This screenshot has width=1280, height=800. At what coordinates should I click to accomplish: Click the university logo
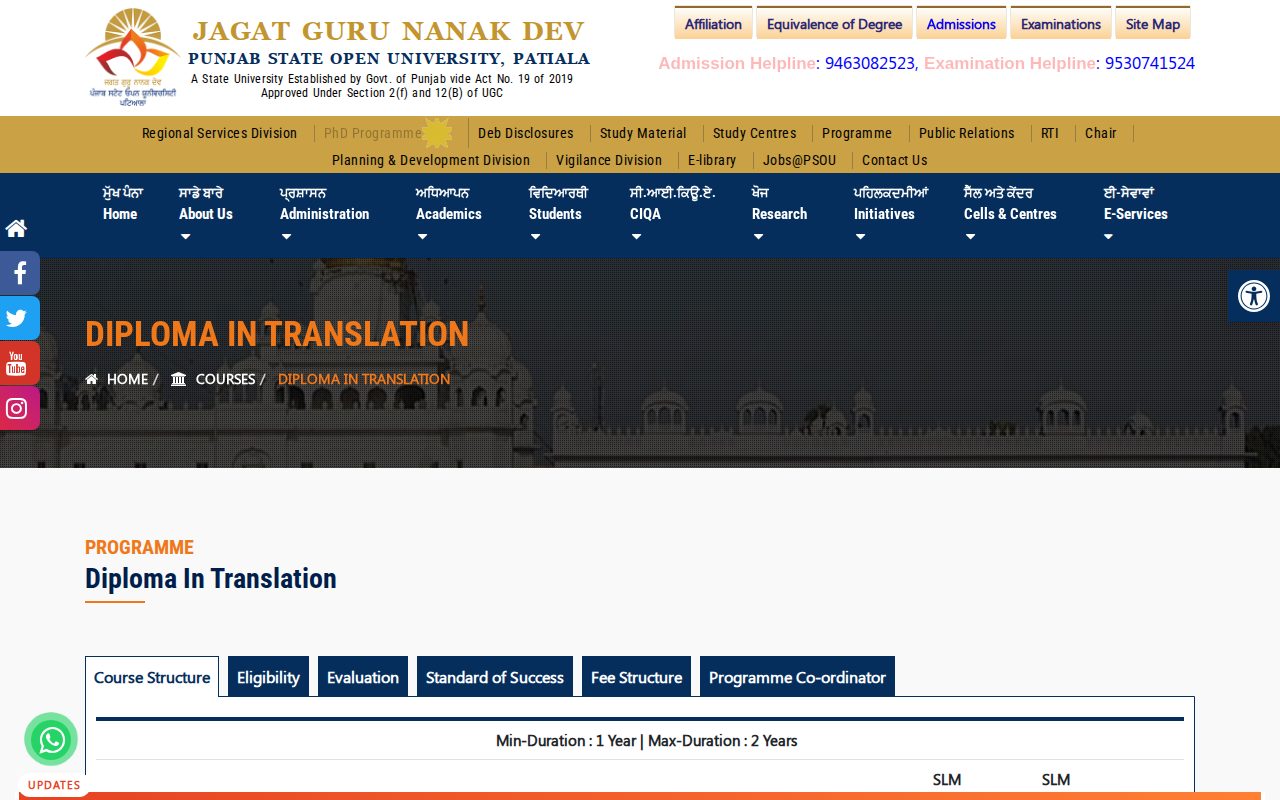(132, 57)
